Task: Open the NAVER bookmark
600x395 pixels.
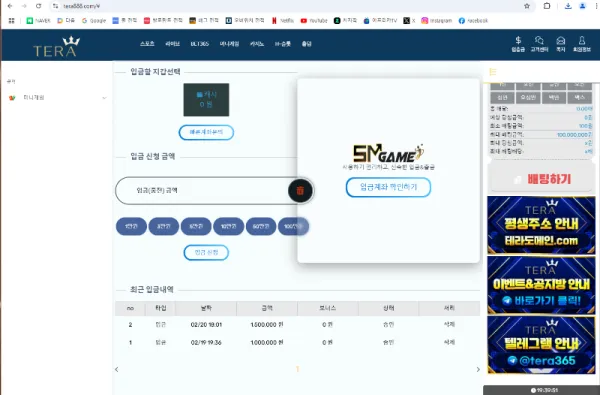Action: click(38, 21)
